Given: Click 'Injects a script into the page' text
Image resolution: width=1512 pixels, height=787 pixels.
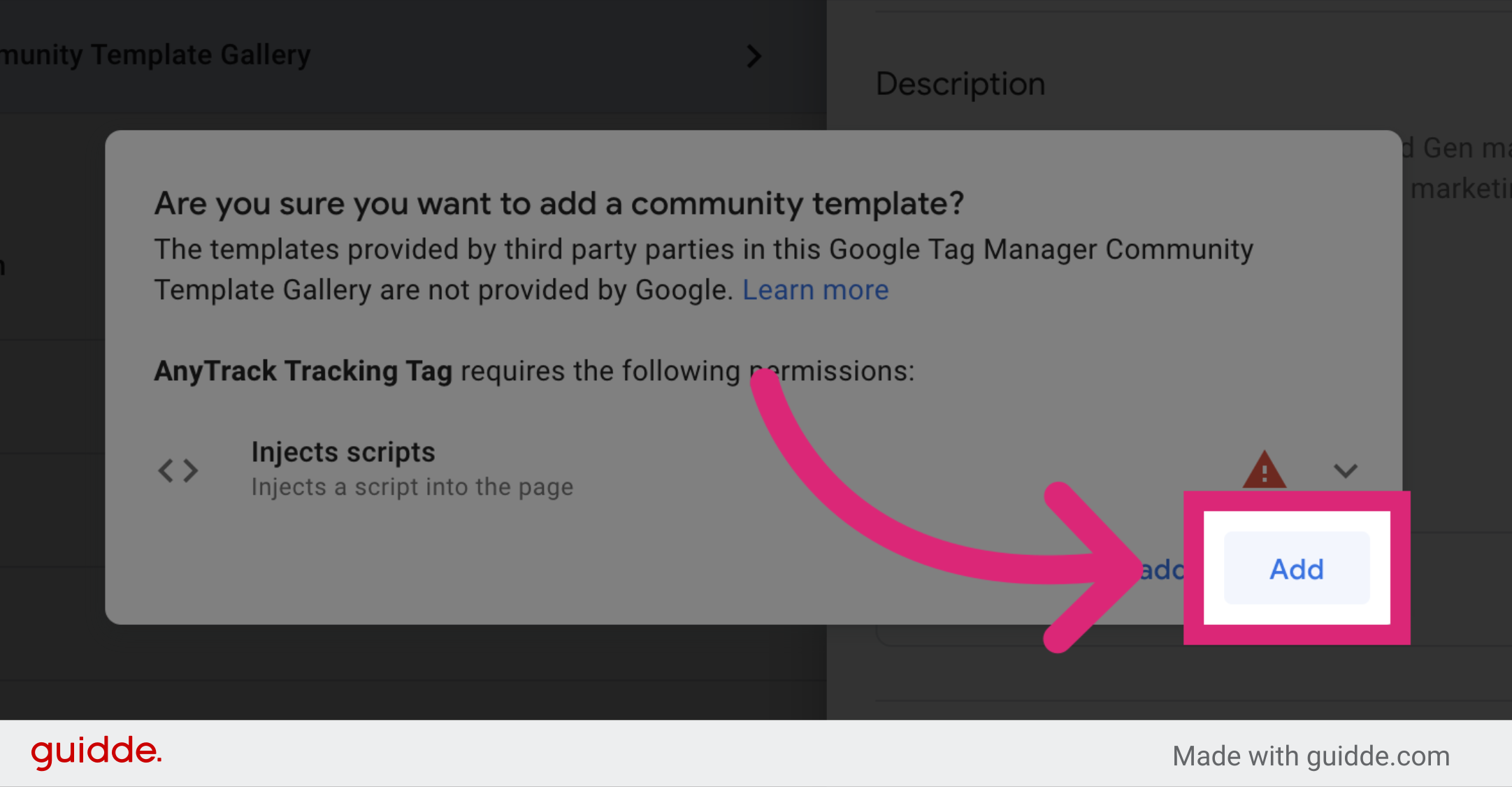Looking at the screenshot, I should point(412,487).
